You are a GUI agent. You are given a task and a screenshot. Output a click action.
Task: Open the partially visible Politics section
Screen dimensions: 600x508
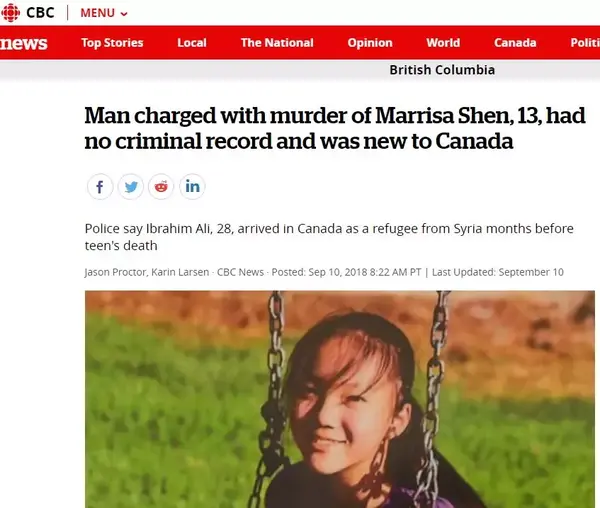click(585, 42)
